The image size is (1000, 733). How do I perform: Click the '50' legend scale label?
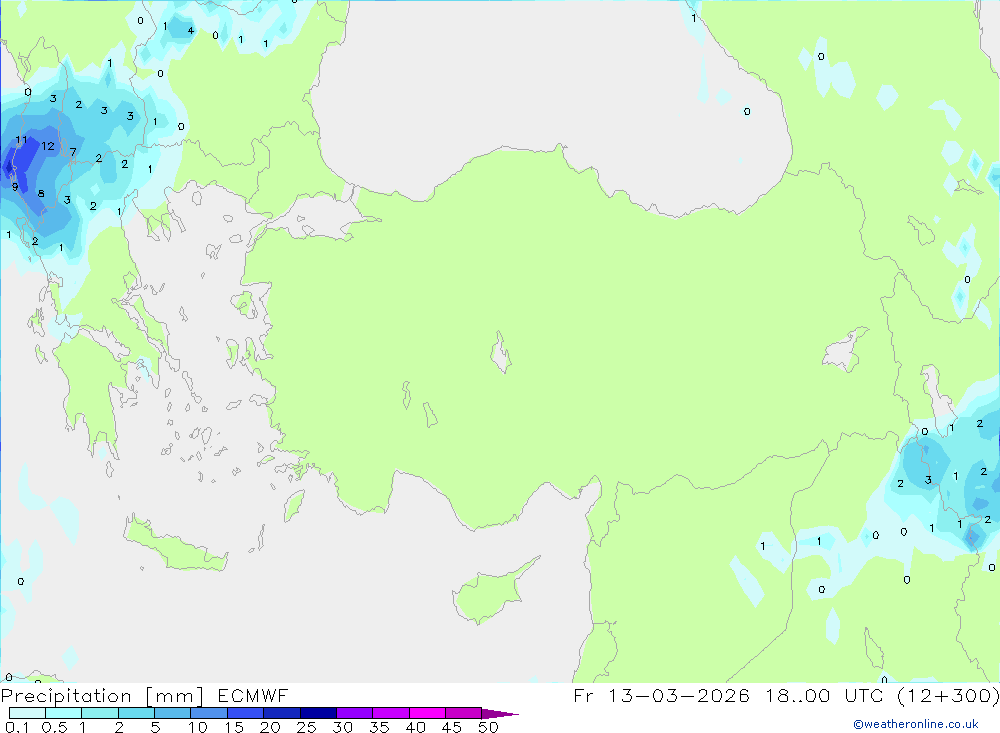[488, 727]
